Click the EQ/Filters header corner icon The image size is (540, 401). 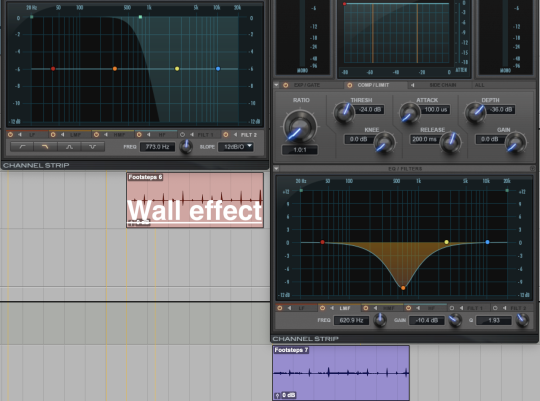coord(532,168)
